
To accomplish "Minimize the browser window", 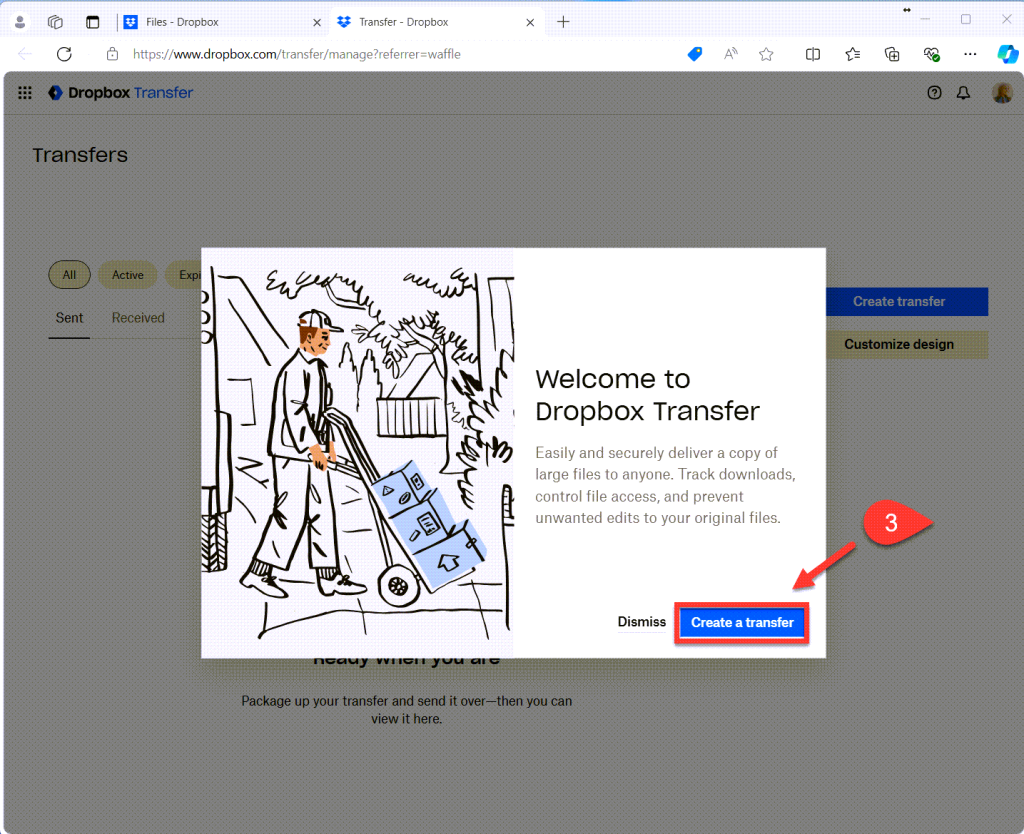I will (925, 20).
